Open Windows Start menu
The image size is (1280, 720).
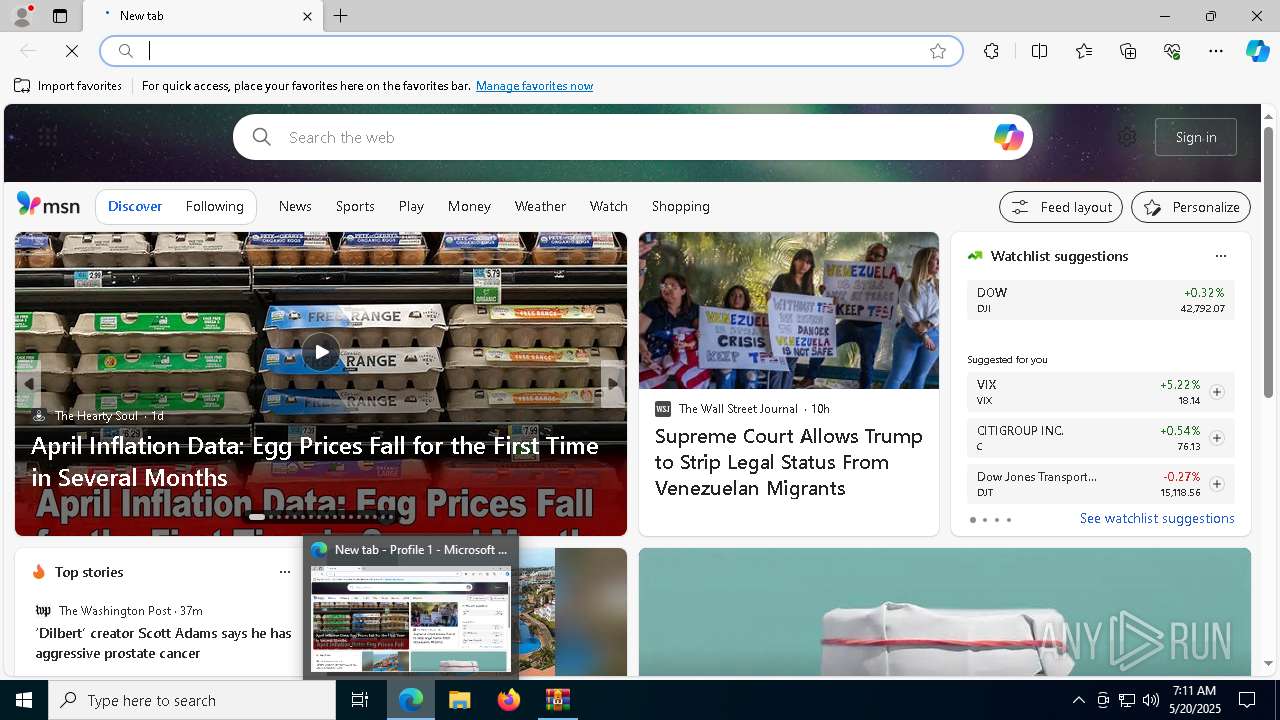pyautogui.click(x=24, y=700)
